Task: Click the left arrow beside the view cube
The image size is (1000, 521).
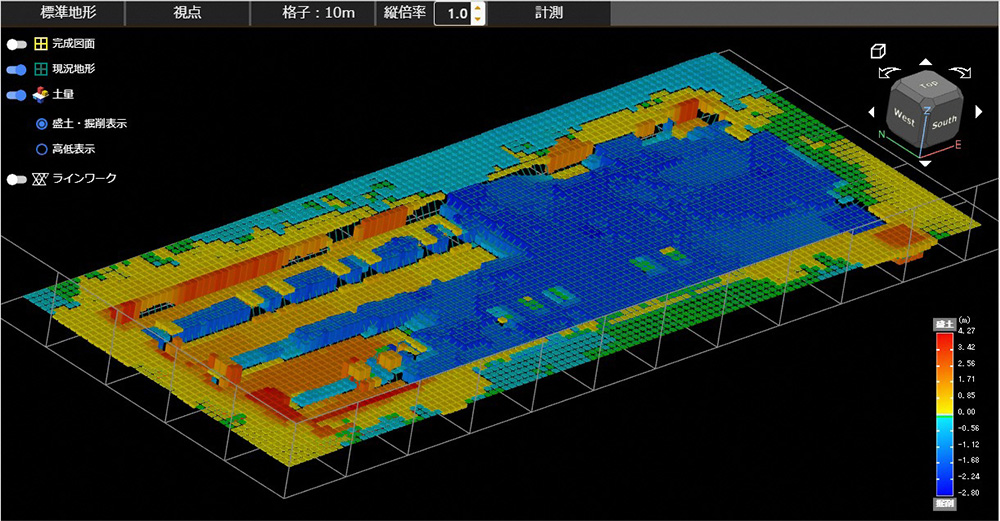Action: click(872, 112)
